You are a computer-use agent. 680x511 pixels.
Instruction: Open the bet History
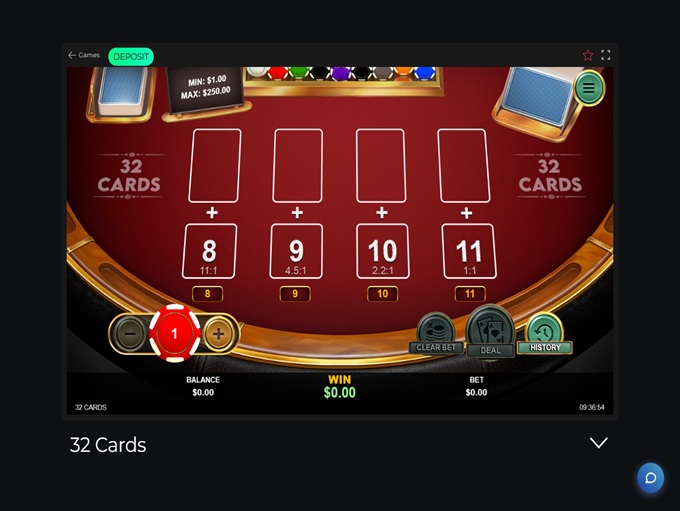tap(545, 333)
